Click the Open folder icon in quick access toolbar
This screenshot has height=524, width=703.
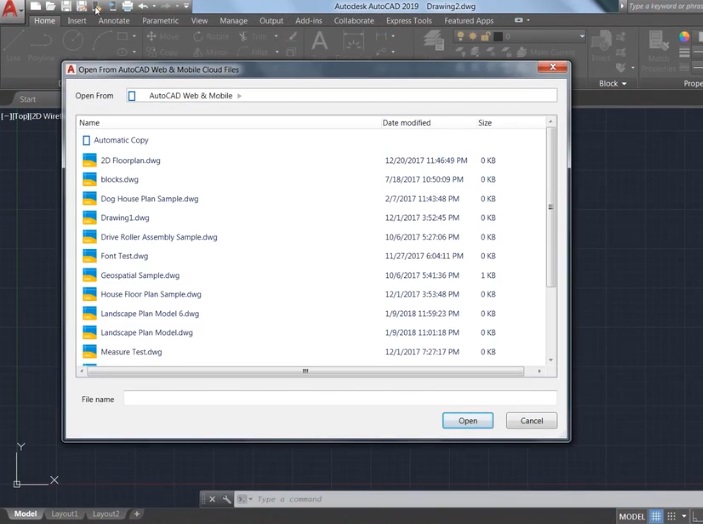pos(51,6)
